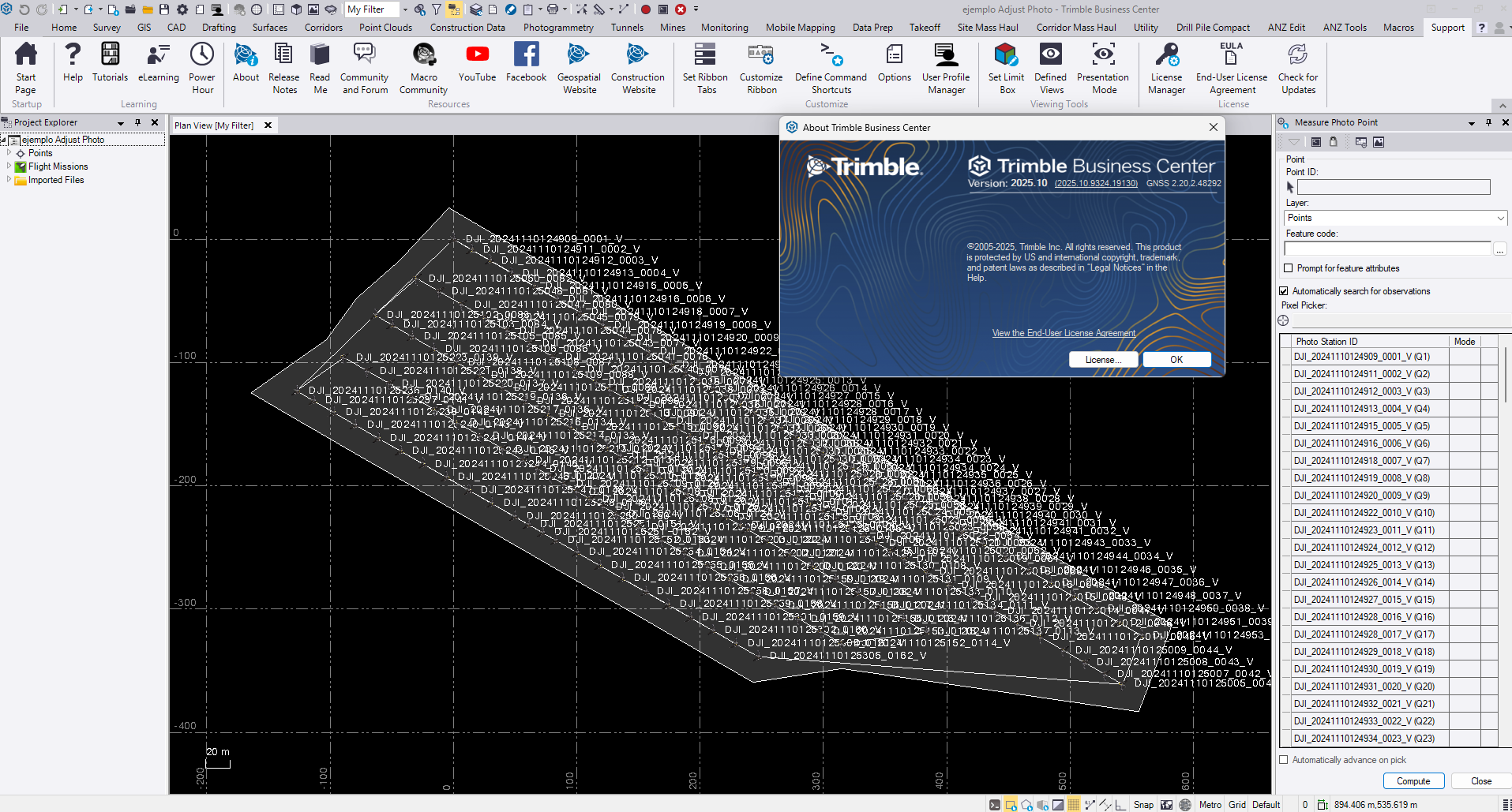Expand the Points tree node
This screenshot has height=812, width=1512.
[x=9, y=153]
